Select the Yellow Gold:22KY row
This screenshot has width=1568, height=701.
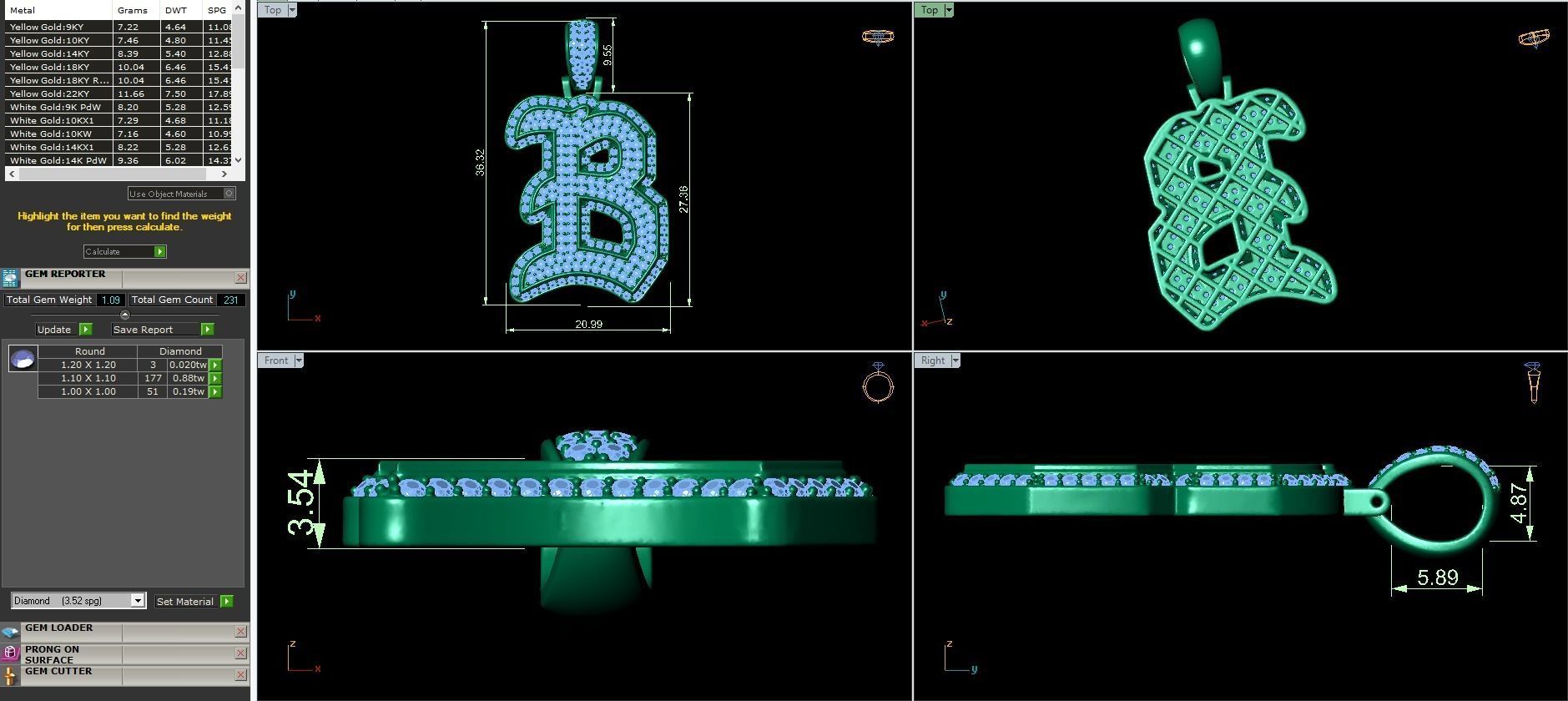tap(118, 93)
